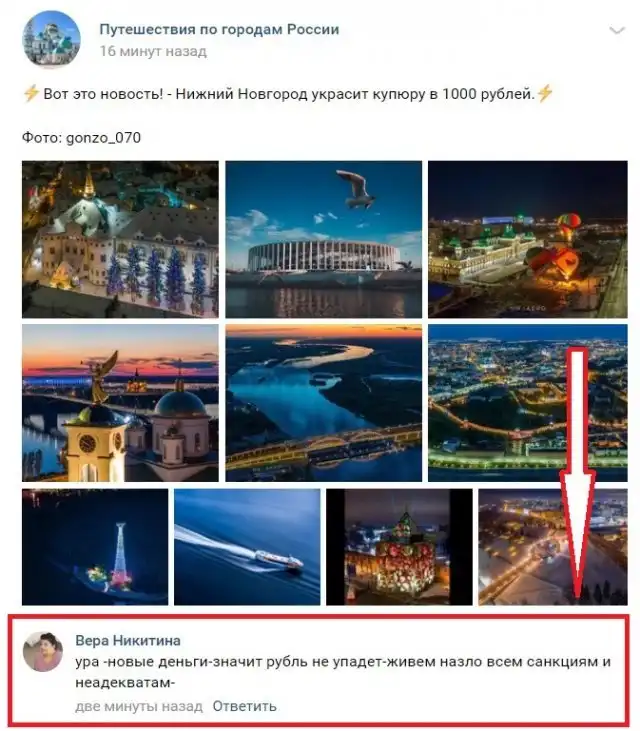The height and width of the screenshot is (731, 640).
Task: View the illuminated radio tower photo
Action: pyautogui.click(x=95, y=547)
